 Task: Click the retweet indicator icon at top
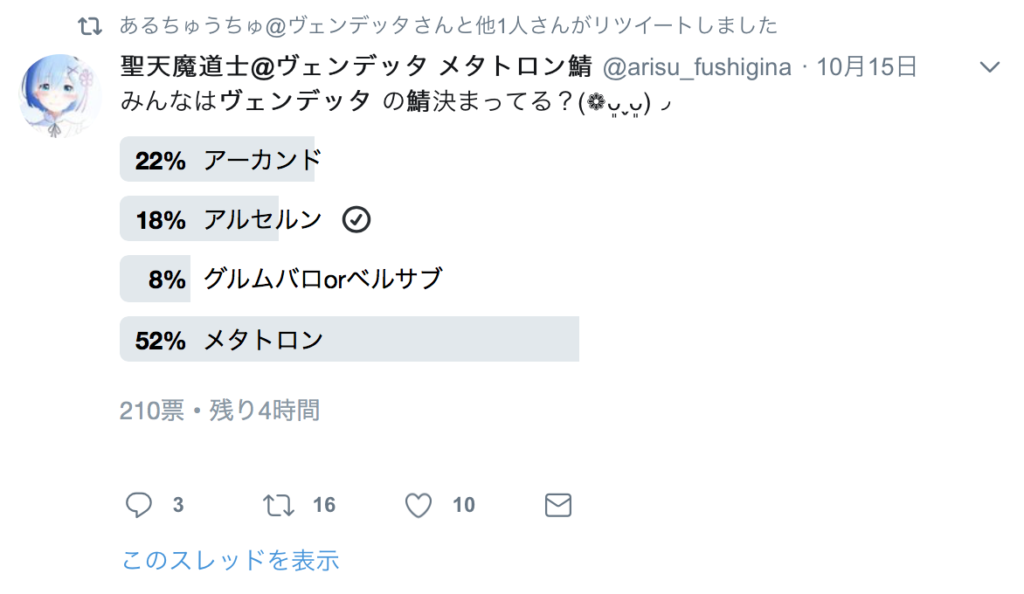coord(90,26)
